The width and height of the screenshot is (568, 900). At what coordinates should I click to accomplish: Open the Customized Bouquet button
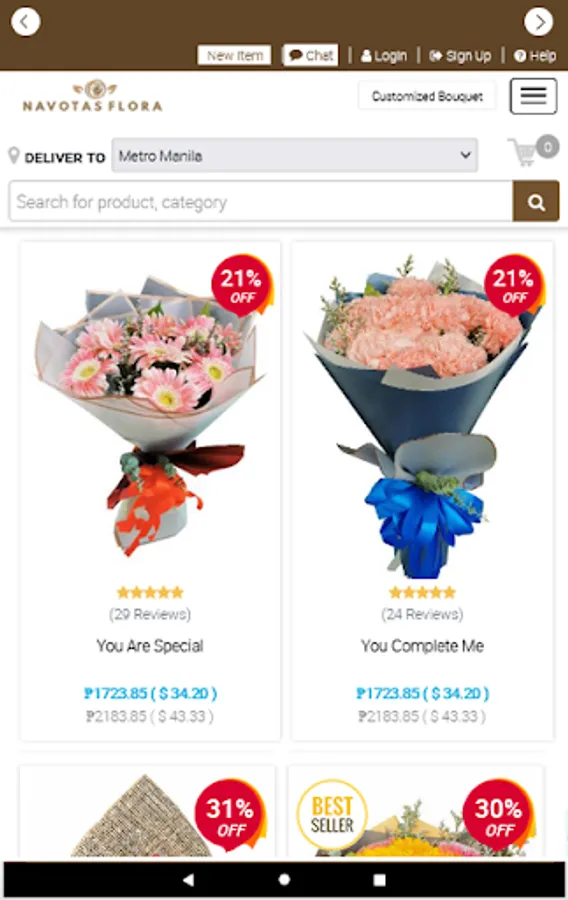pos(427,96)
